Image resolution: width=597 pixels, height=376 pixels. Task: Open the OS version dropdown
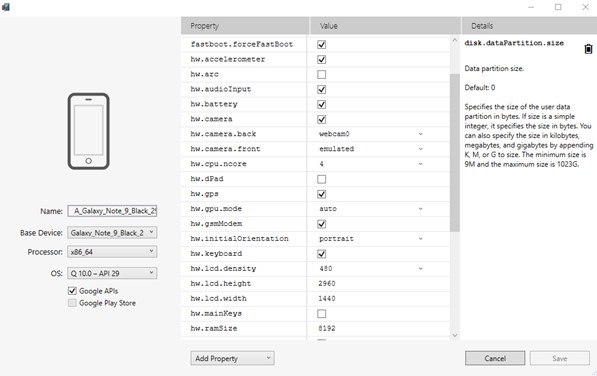[112, 273]
